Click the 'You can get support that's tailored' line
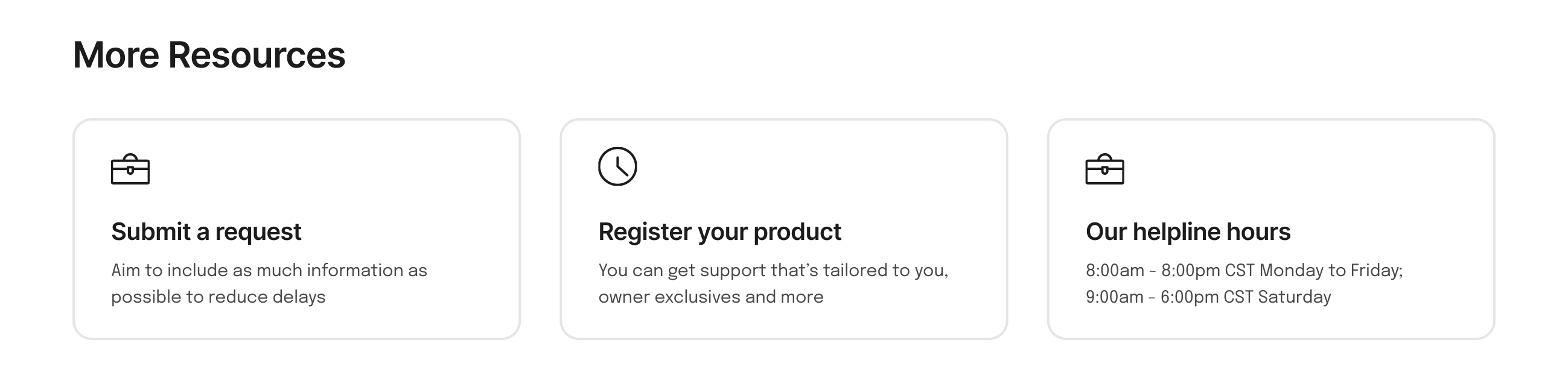The image size is (1568, 369). pyautogui.click(x=773, y=270)
